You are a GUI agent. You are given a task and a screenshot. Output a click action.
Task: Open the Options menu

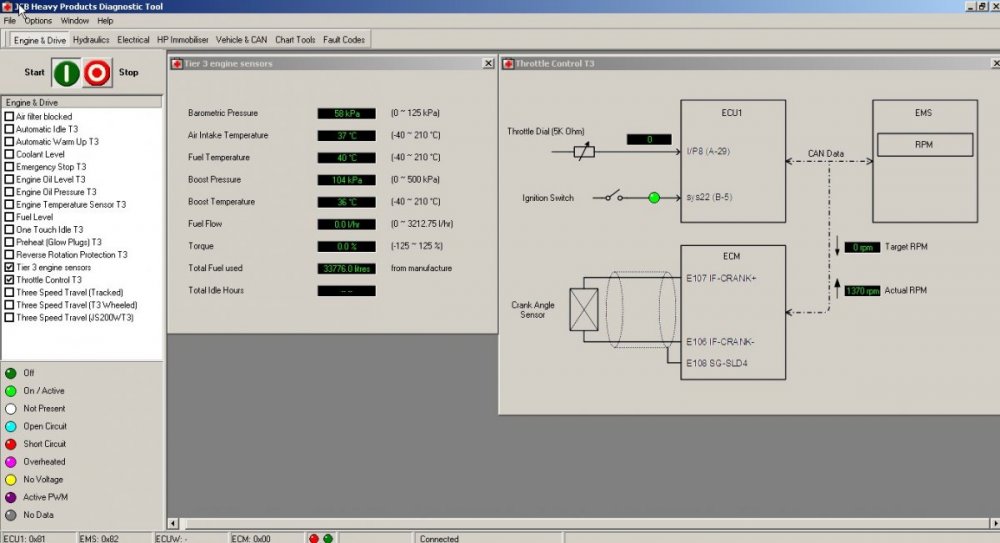[38, 20]
